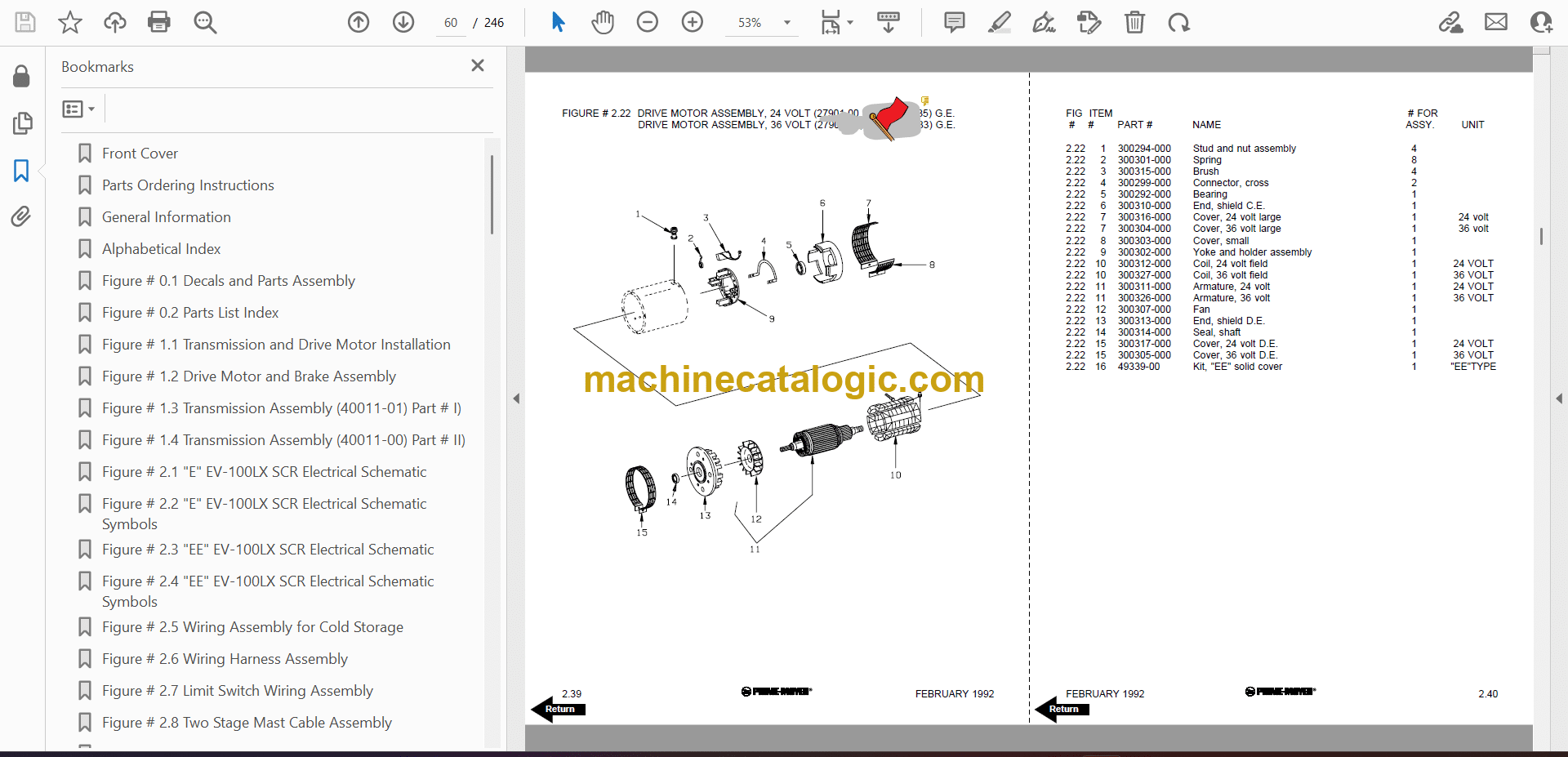The image size is (1568, 757).
Task: Open the Front Cover bookmark
Action: (140, 154)
